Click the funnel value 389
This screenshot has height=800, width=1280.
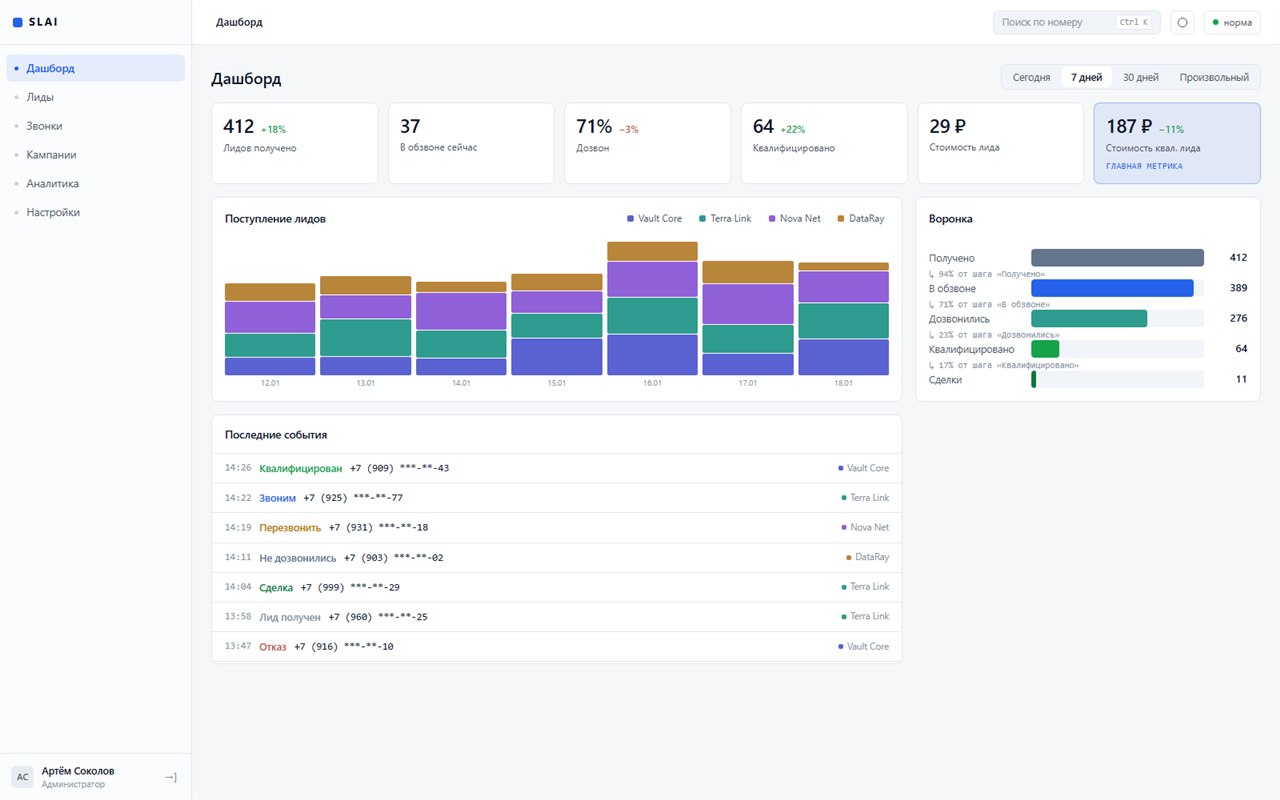(1238, 288)
